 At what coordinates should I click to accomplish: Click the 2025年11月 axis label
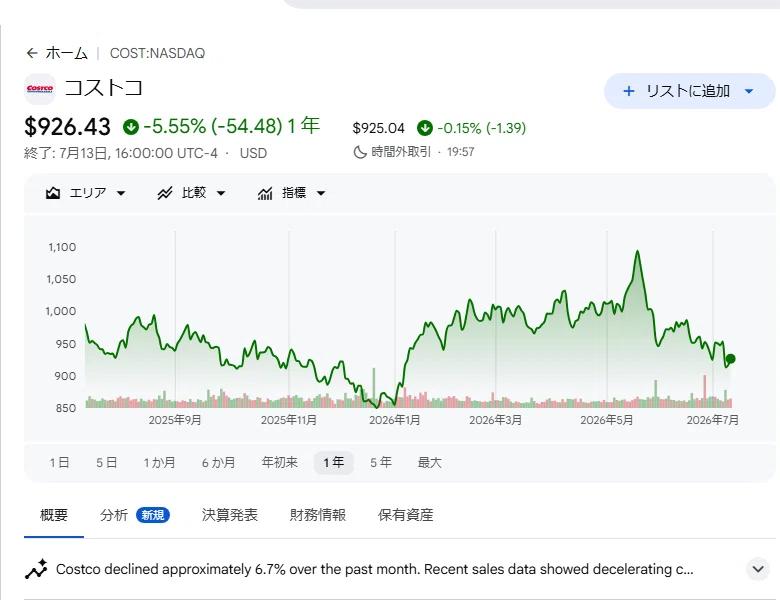click(x=289, y=420)
